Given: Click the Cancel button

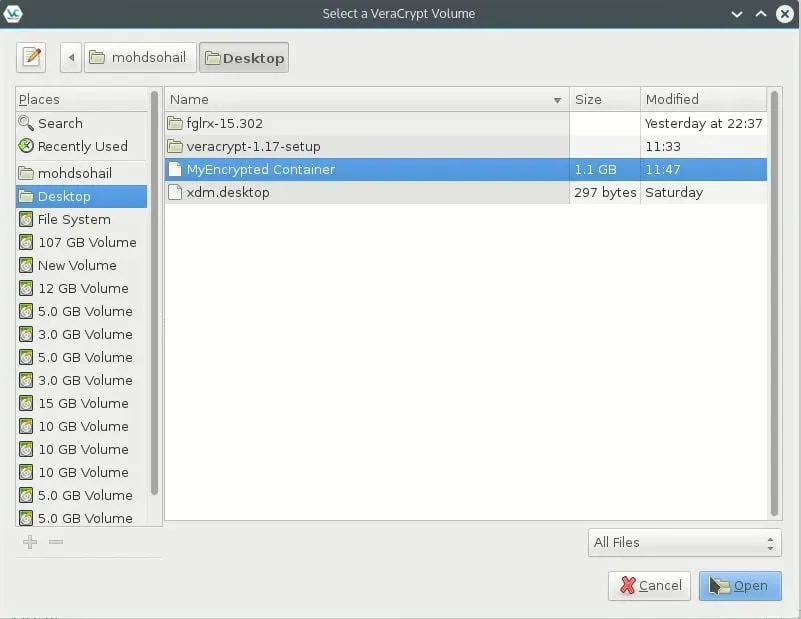Looking at the screenshot, I should point(649,585).
